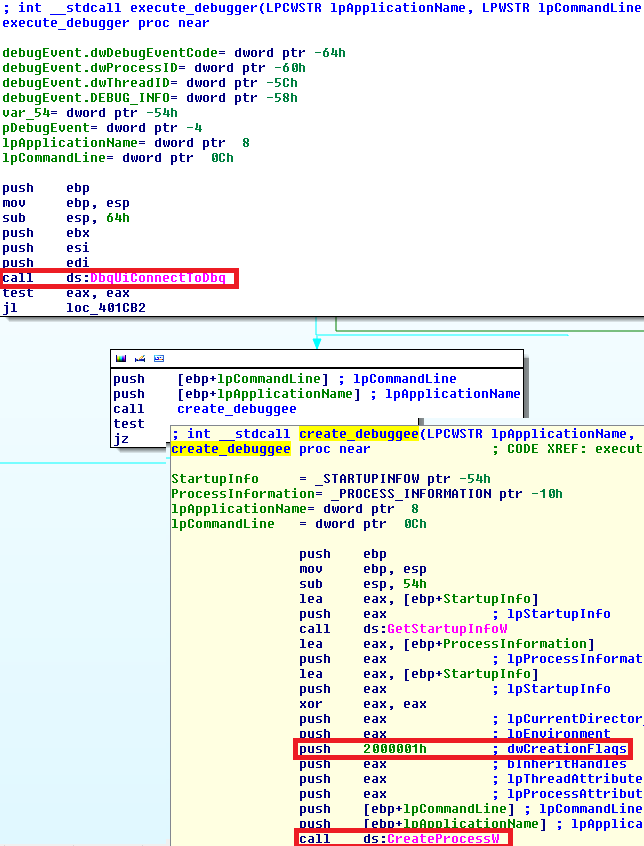Viewport: 644px width, 846px height.
Task: Click the debugEvent.dwProcessID variable line
Action: (x=154, y=68)
